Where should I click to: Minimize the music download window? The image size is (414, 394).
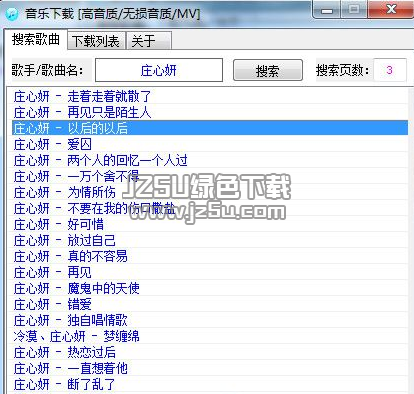[x=327, y=10]
